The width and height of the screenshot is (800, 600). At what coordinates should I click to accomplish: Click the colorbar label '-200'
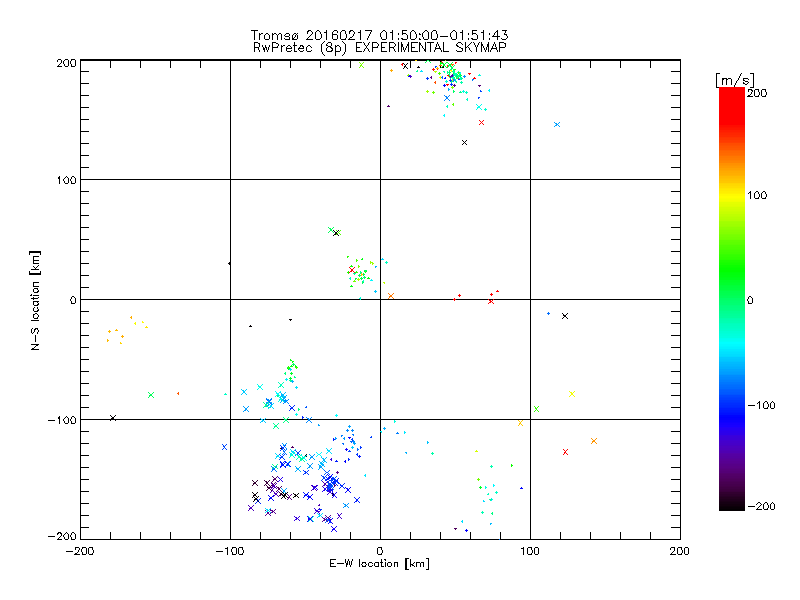(761, 506)
